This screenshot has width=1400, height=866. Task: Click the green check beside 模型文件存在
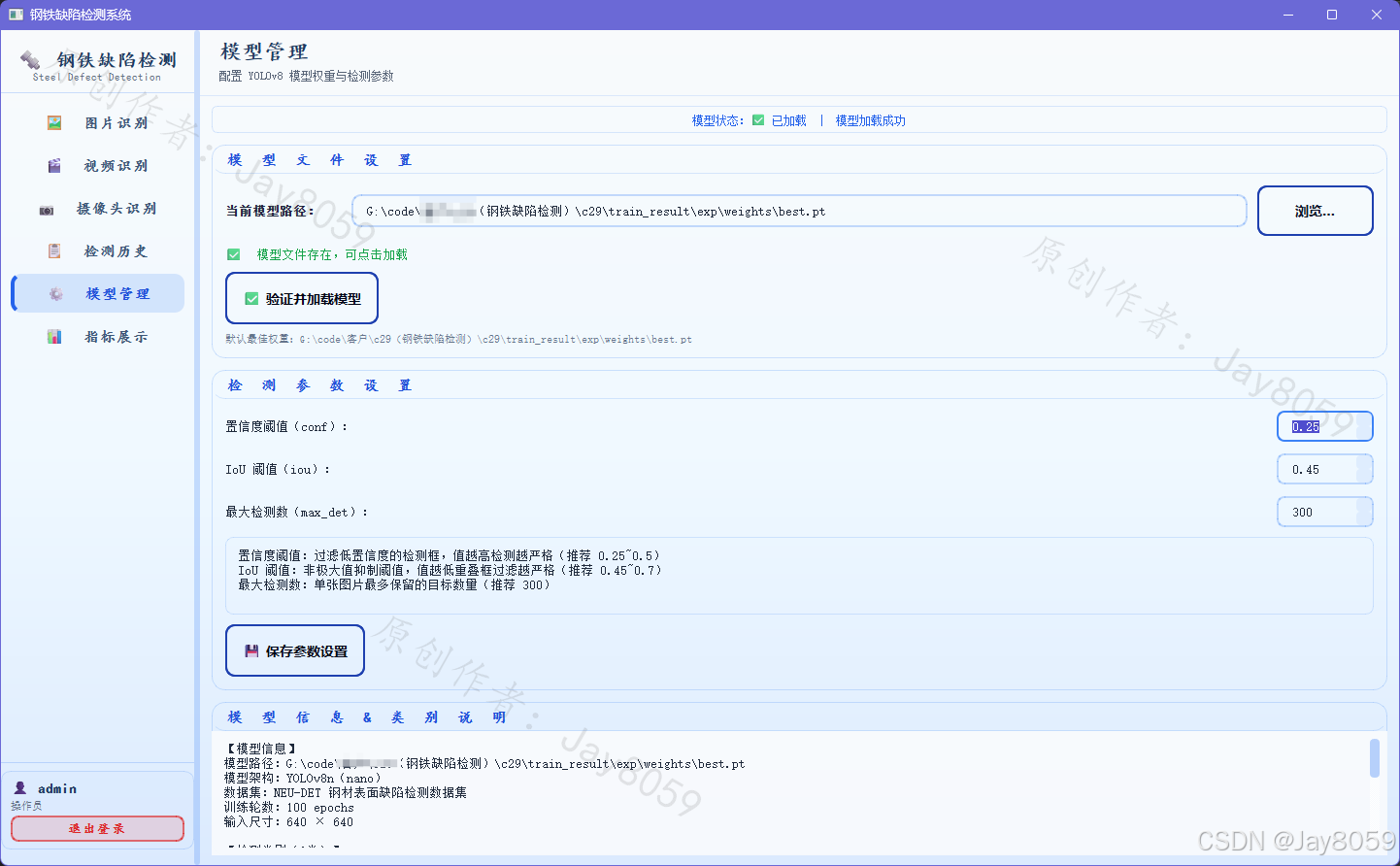234,254
